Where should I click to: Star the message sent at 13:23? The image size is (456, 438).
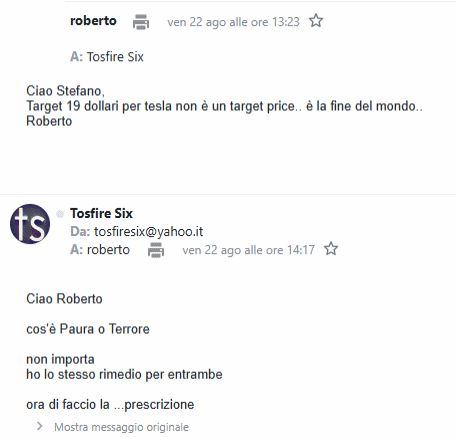tap(316, 21)
